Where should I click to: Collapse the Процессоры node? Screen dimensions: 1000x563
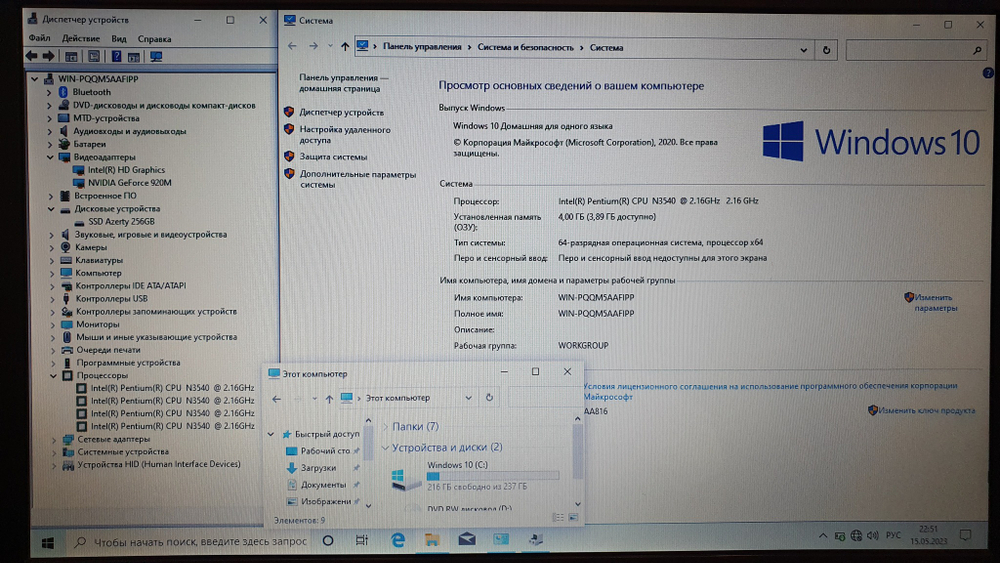[54, 376]
